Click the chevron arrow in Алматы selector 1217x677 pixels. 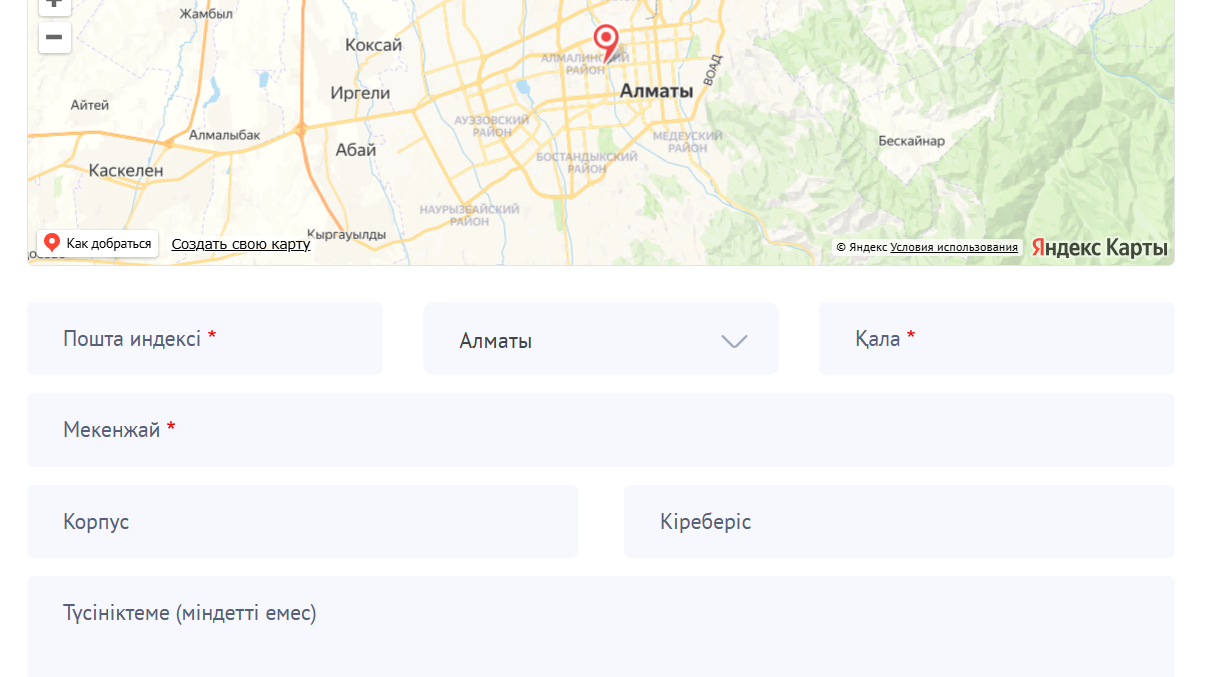[x=735, y=341]
